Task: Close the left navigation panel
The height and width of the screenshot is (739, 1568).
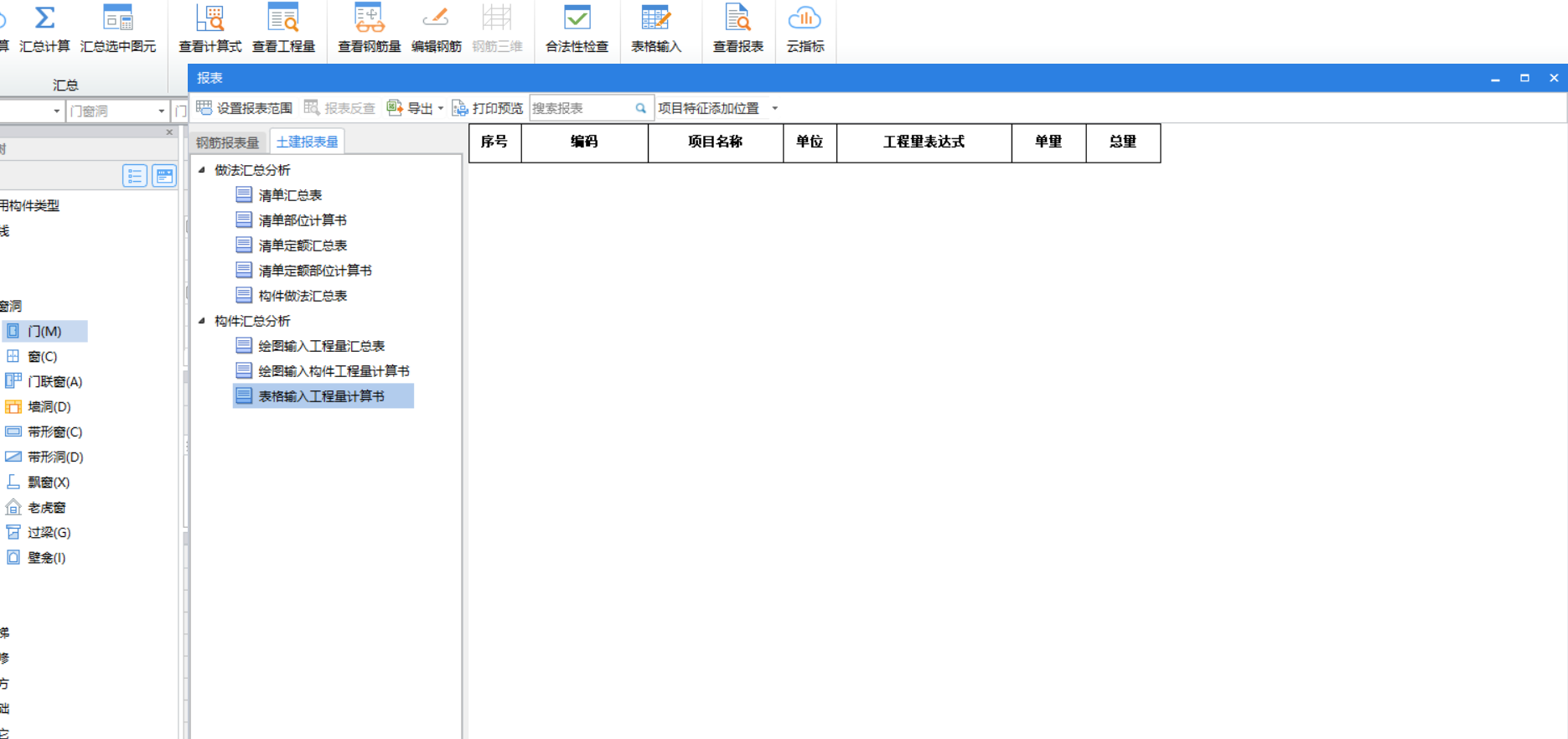Action: tap(169, 132)
